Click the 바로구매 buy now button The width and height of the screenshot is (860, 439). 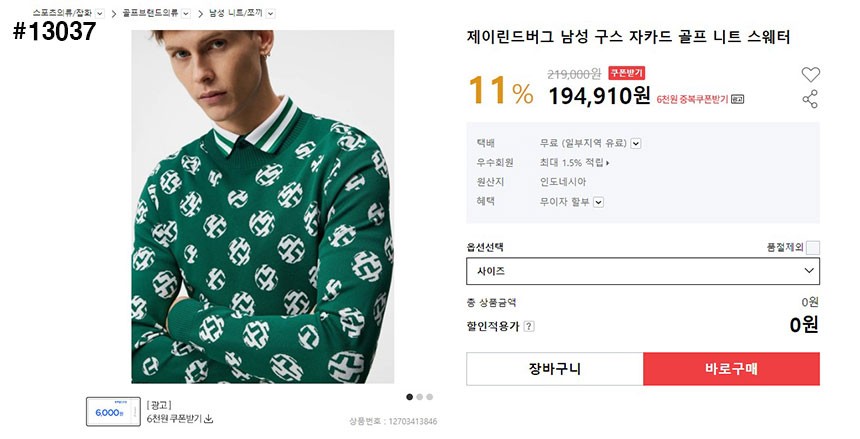[x=731, y=369]
